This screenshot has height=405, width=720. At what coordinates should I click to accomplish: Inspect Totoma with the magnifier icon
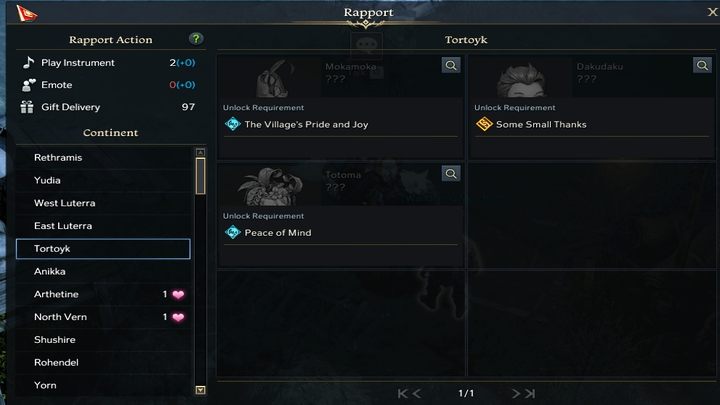click(x=451, y=173)
